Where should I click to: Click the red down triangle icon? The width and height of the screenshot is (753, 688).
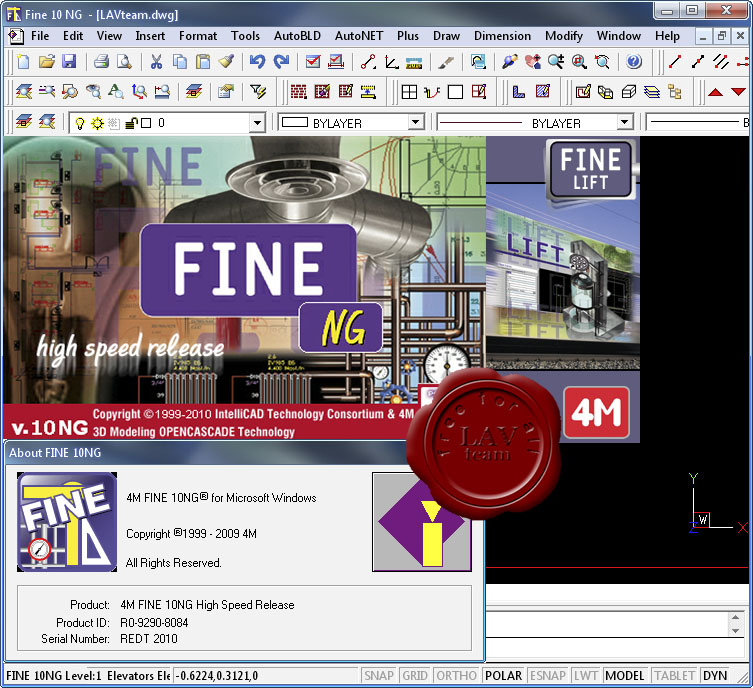pyautogui.click(x=739, y=92)
